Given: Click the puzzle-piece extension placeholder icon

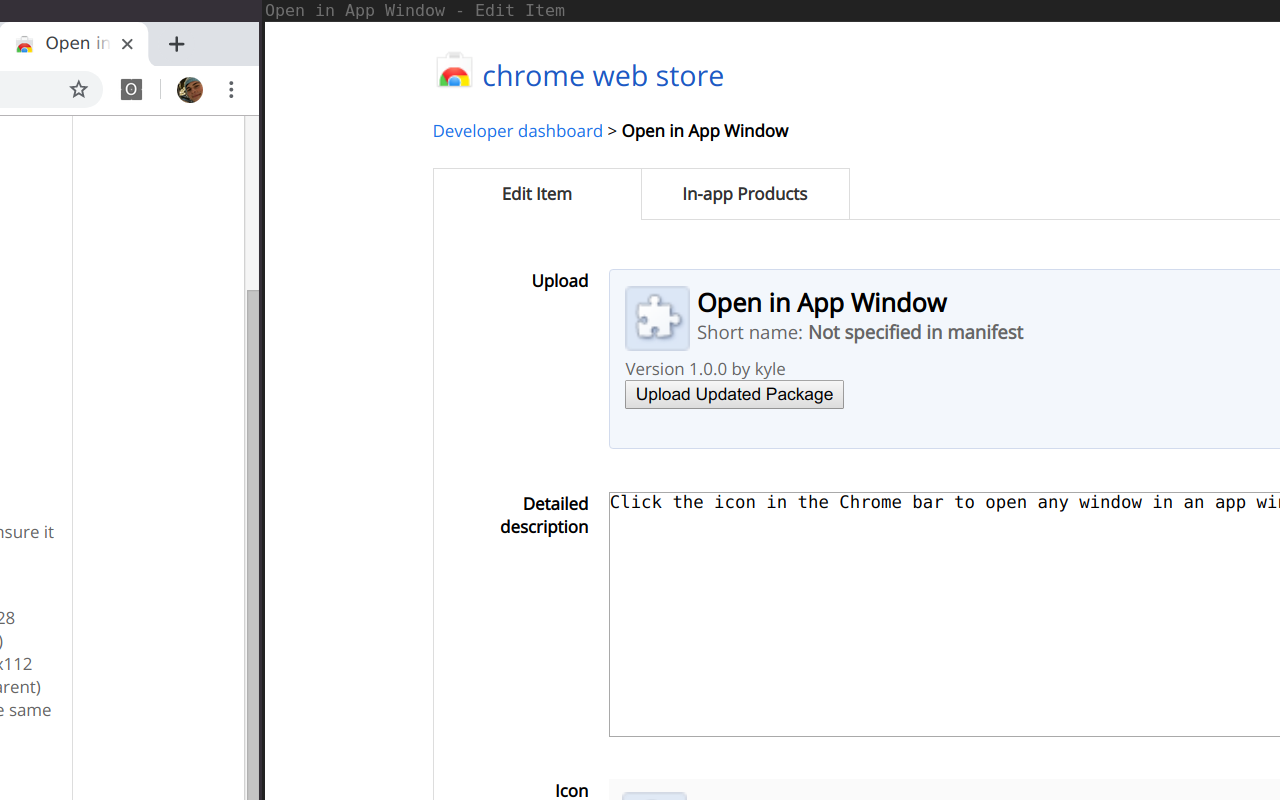Looking at the screenshot, I should point(656,318).
